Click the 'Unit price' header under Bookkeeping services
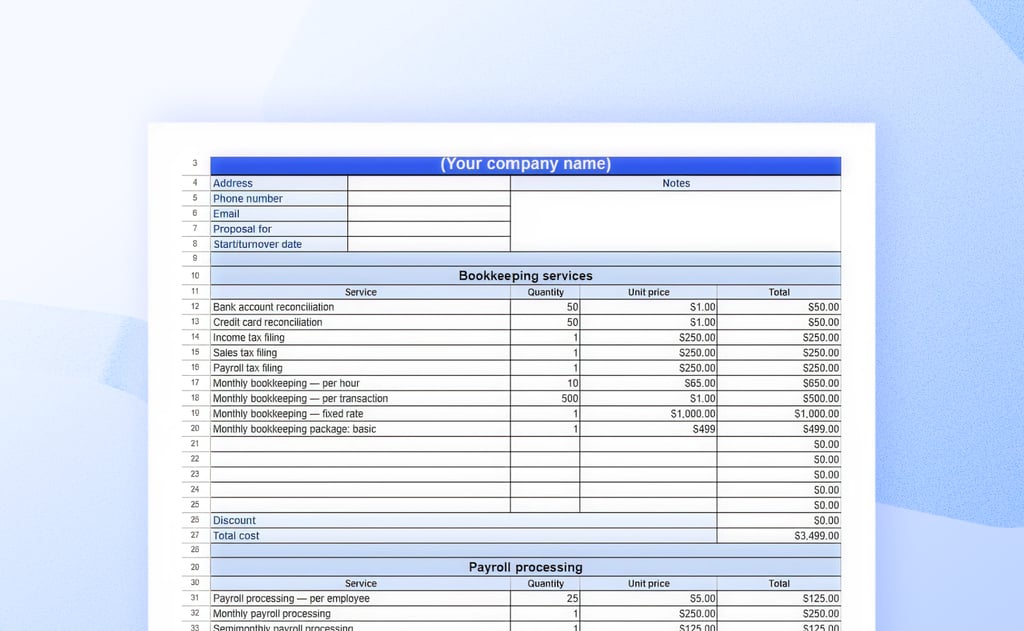The width and height of the screenshot is (1024, 631). pyautogui.click(x=648, y=292)
